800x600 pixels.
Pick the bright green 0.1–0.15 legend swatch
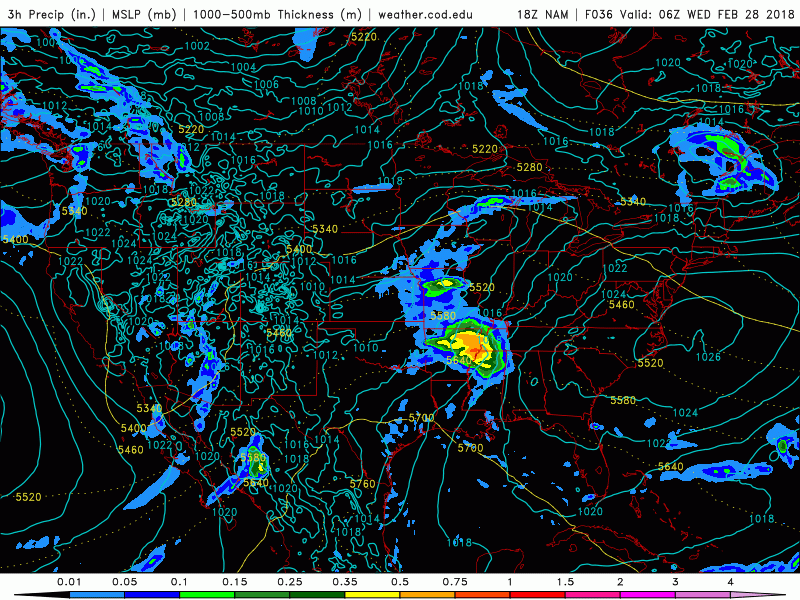[x=207, y=594]
